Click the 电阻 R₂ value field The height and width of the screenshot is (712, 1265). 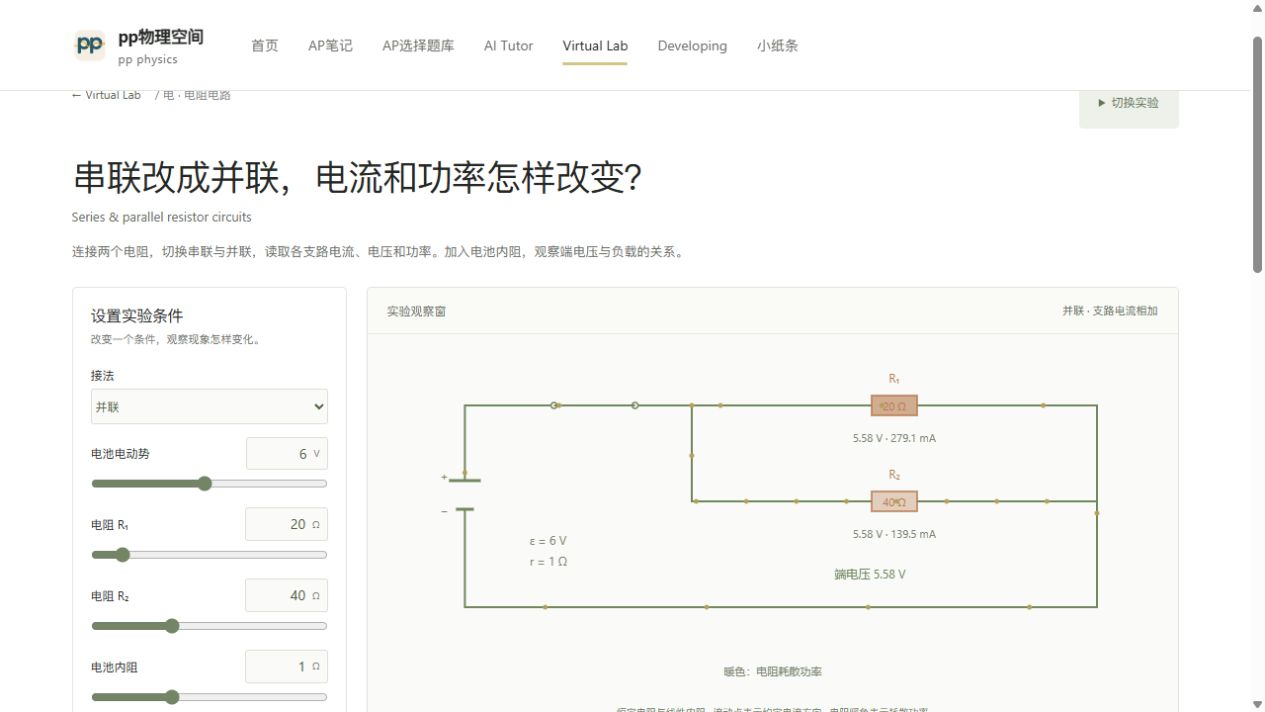coord(286,596)
